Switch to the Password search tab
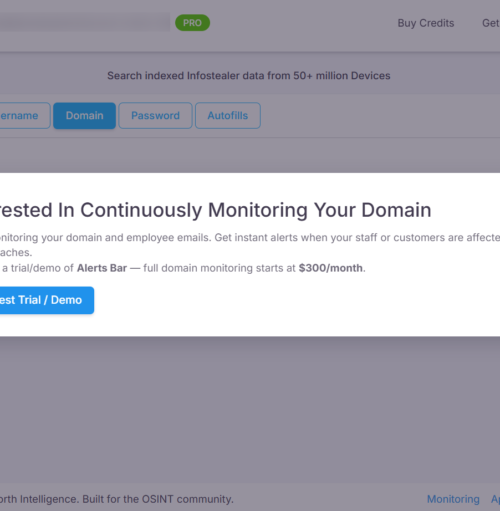Viewport: 500px width, 511px height. (155, 116)
